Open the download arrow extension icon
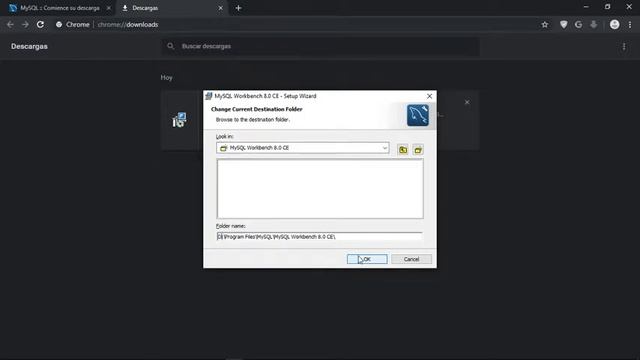Viewport: 640px width, 360px height. tap(593, 24)
